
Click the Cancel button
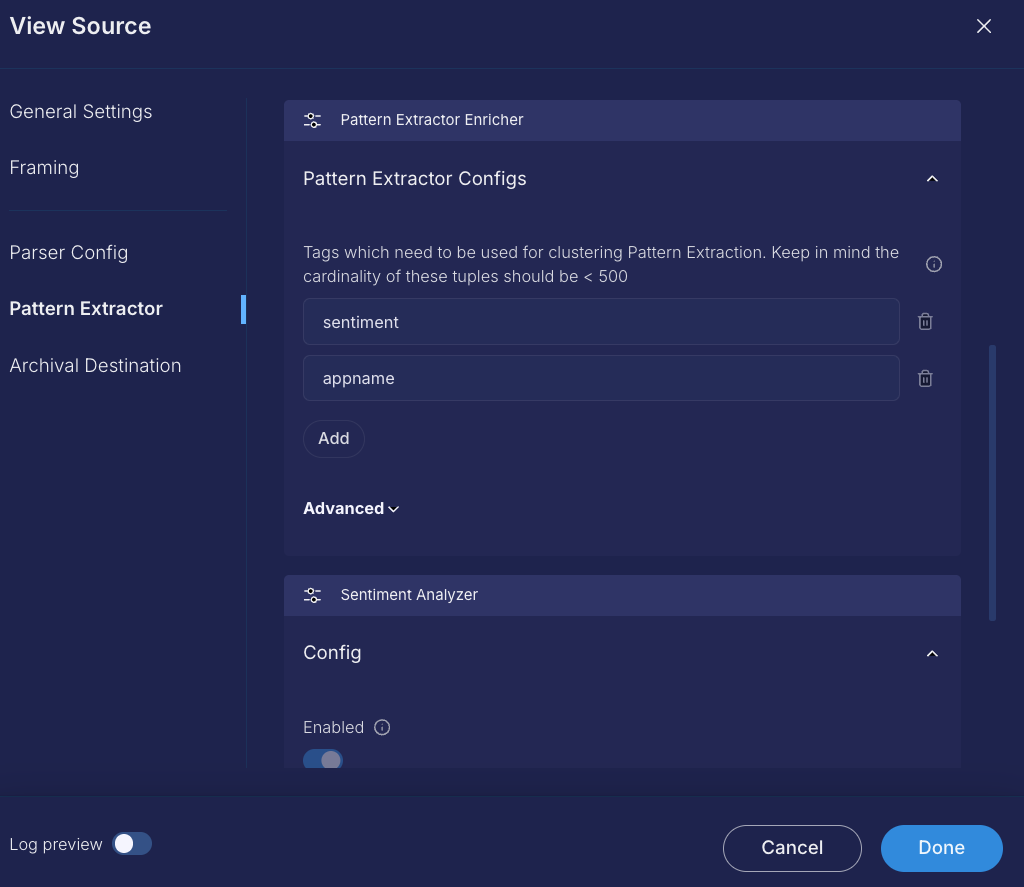792,848
